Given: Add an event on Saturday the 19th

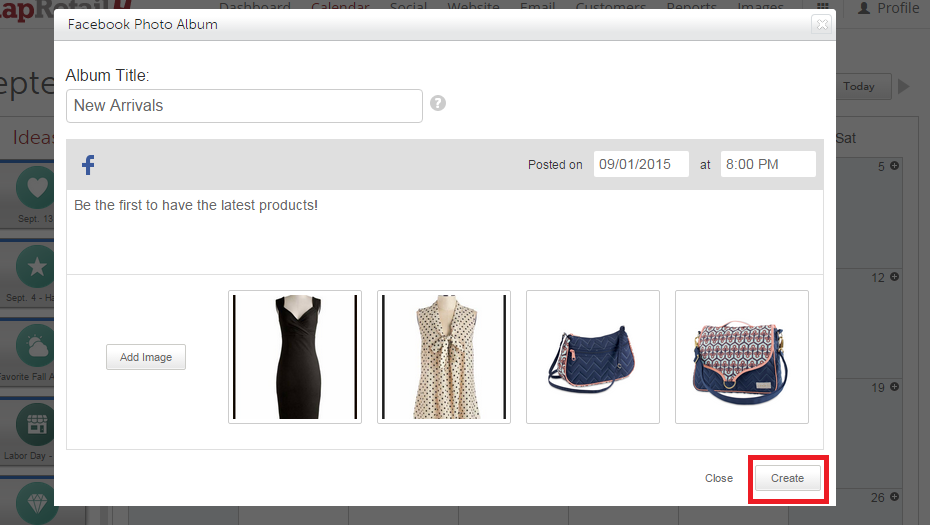Looking at the screenshot, I should [x=894, y=387].
